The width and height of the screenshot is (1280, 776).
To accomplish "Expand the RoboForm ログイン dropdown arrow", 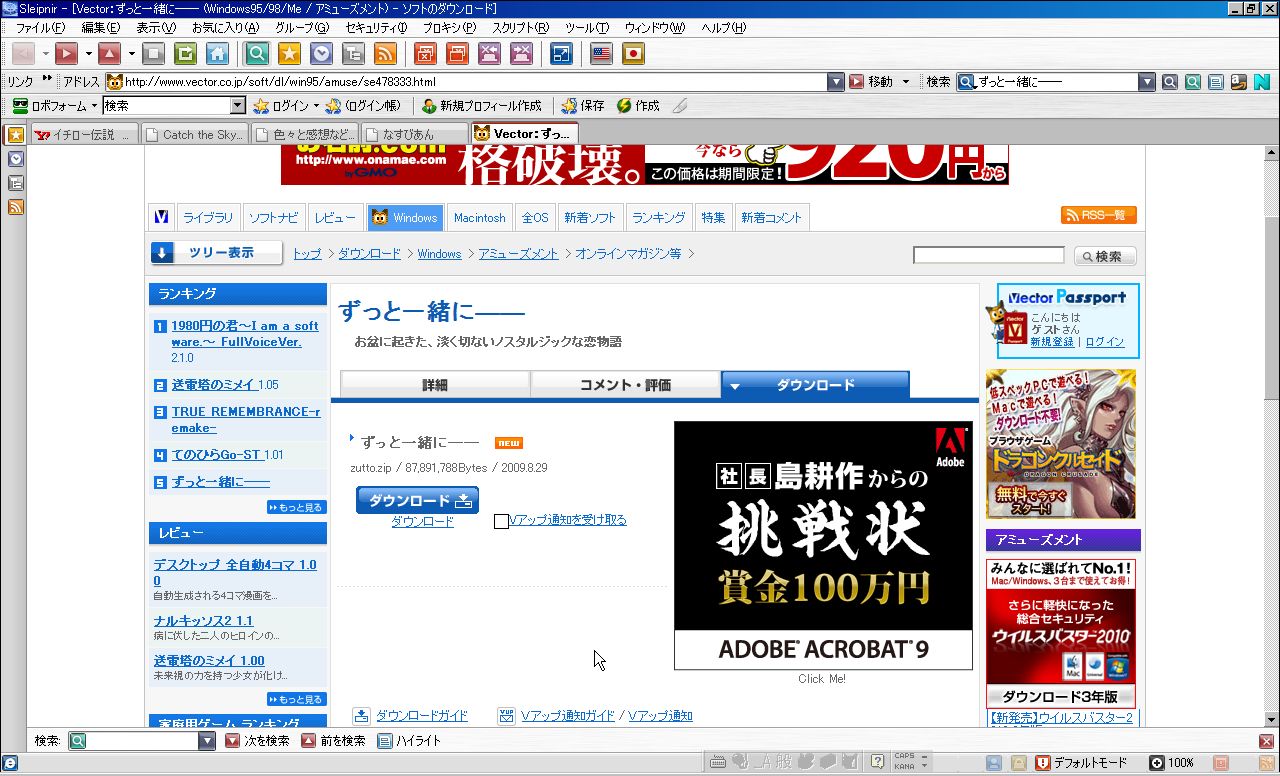I will 316,105.
